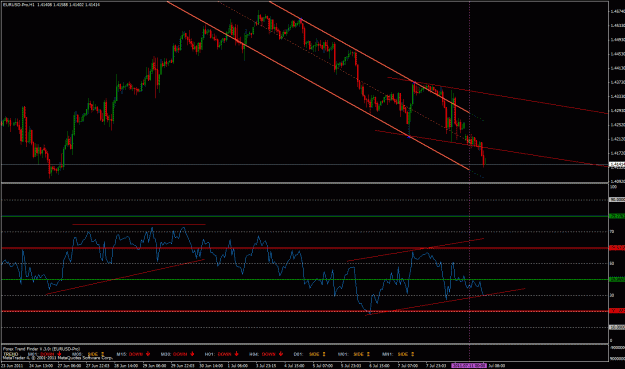
Task: Click the 23 Jun 2011 time axis label
Action: tap(12, 365)
